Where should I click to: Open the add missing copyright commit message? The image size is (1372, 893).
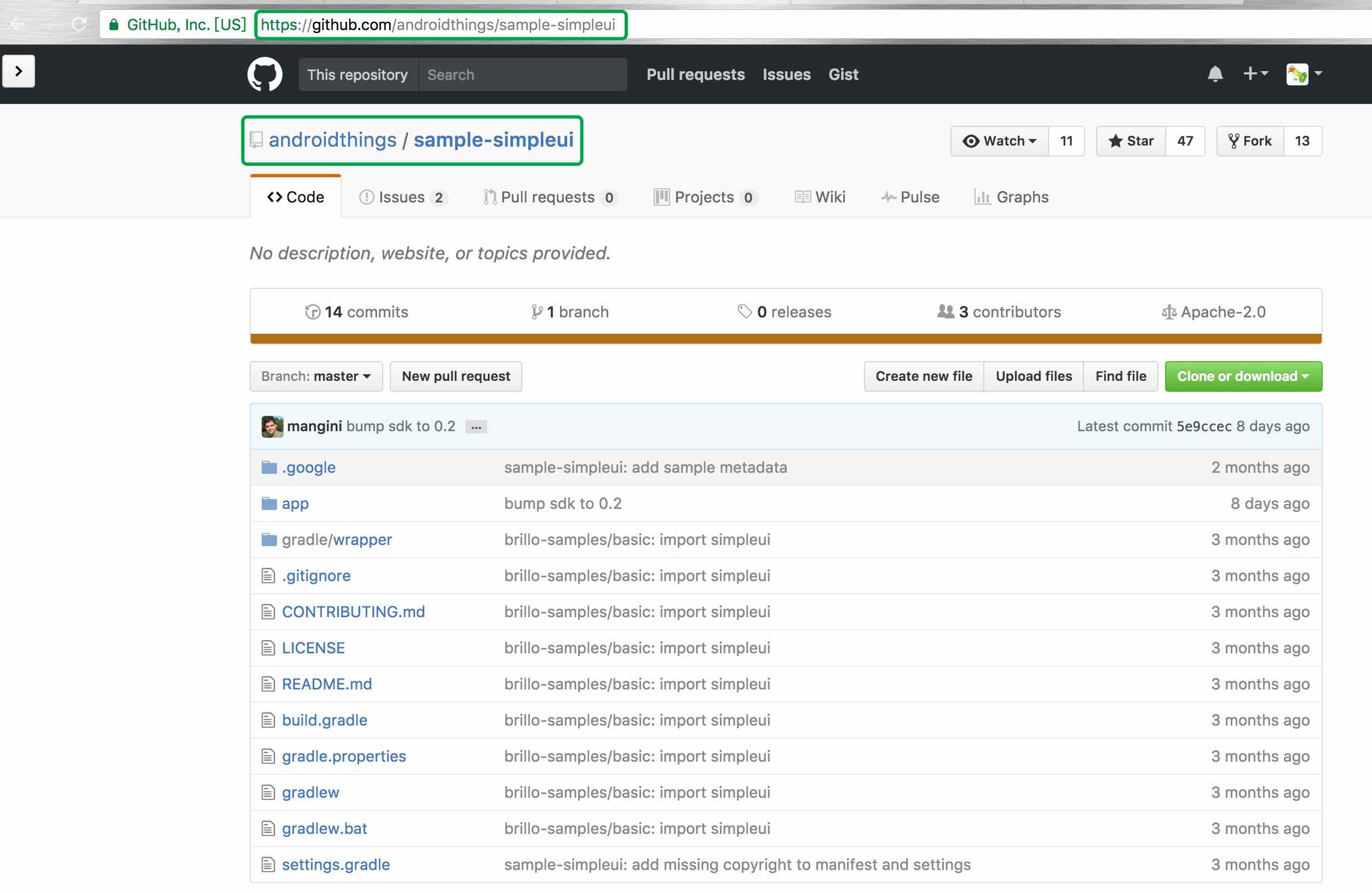tap(737, 864)
